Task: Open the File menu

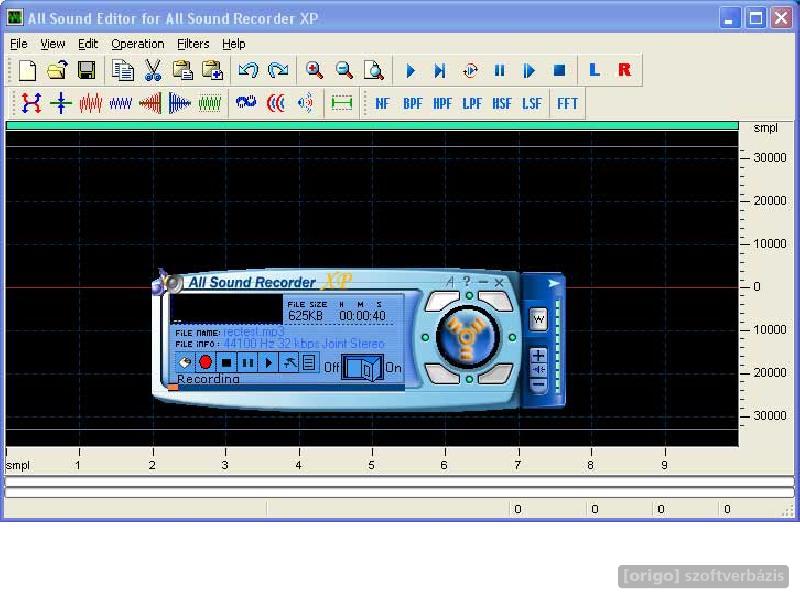Action: (19, 44)
